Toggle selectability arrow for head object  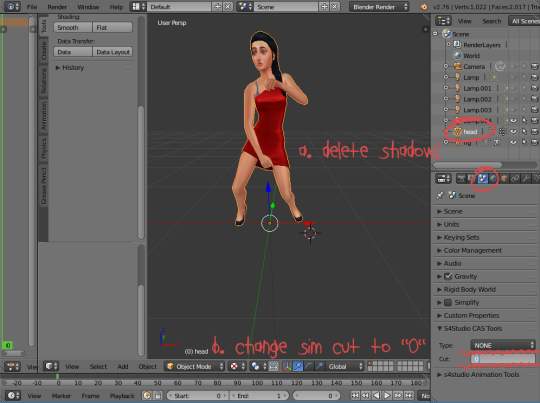(524, 131)
